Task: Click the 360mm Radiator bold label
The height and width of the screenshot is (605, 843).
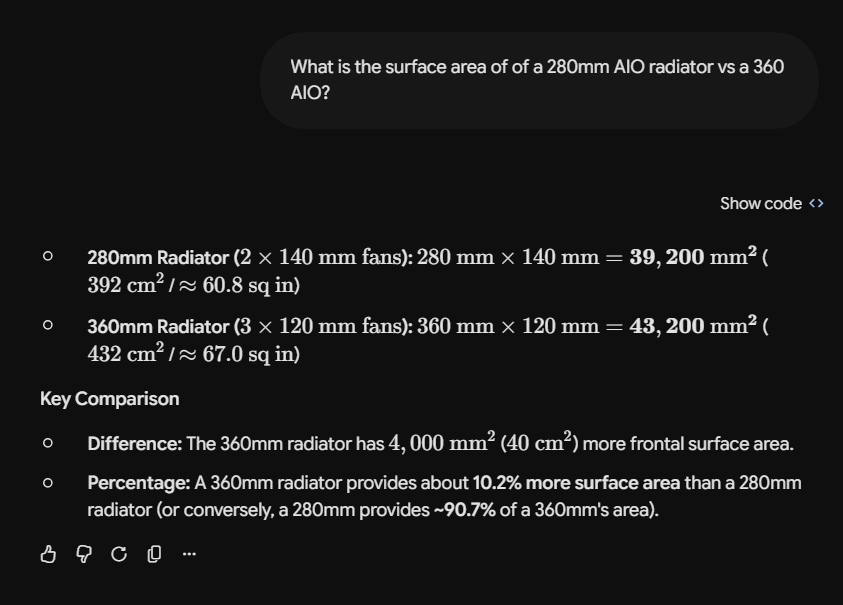Action: coord(158,326)
